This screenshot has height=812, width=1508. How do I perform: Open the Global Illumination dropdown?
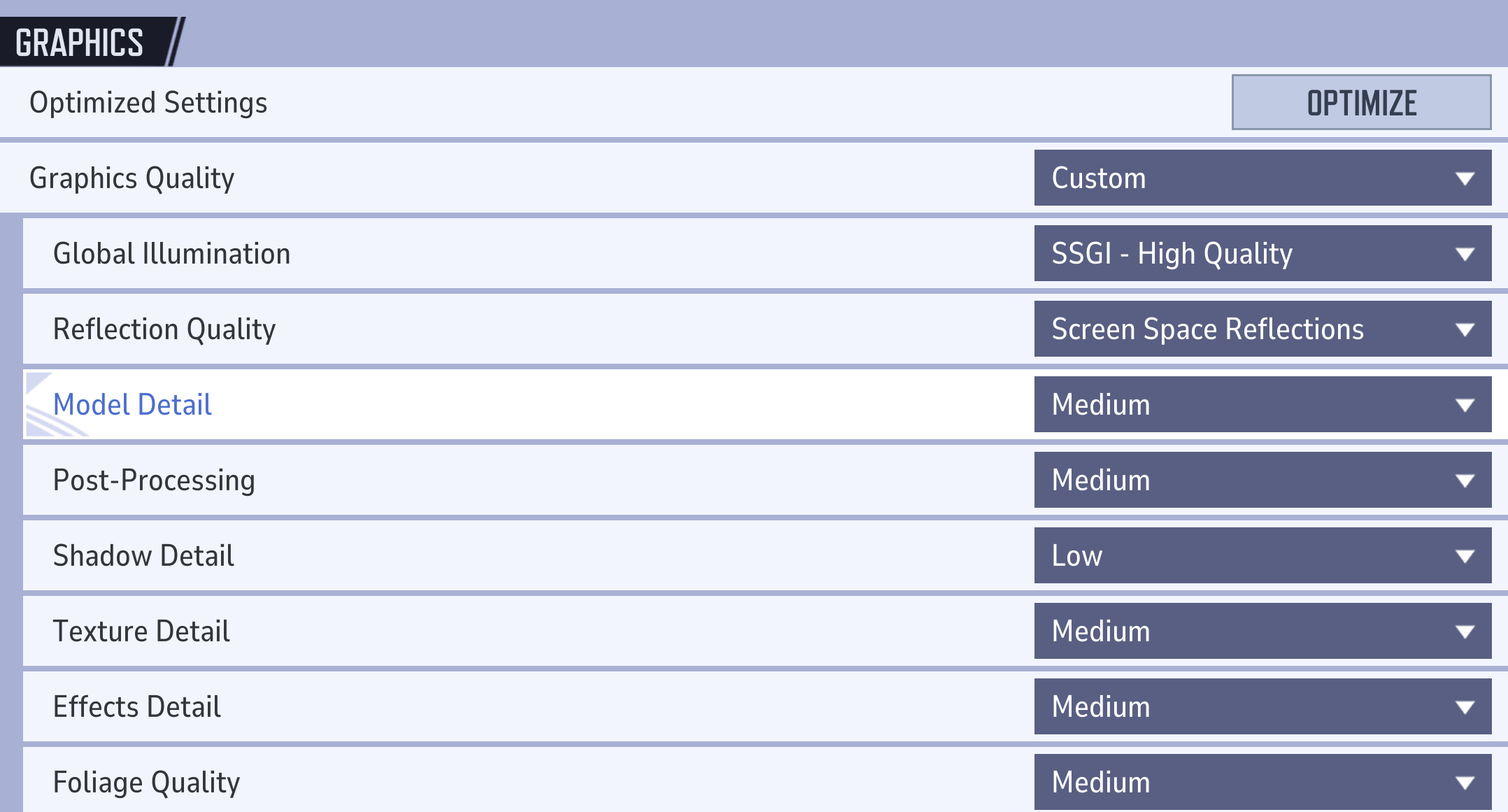coord(1262,253)
